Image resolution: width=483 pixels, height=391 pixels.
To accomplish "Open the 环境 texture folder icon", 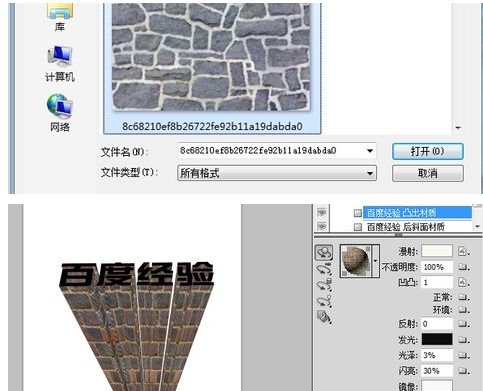I will click(463, 310).
